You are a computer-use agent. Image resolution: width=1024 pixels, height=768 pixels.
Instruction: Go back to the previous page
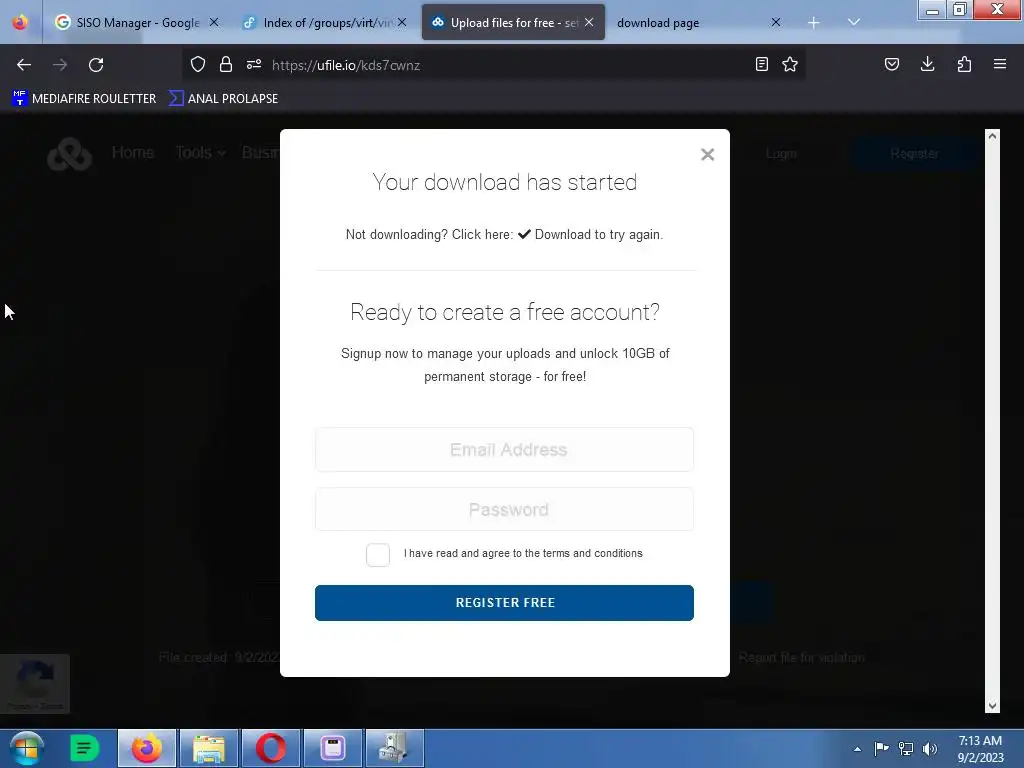coord(24,65)
